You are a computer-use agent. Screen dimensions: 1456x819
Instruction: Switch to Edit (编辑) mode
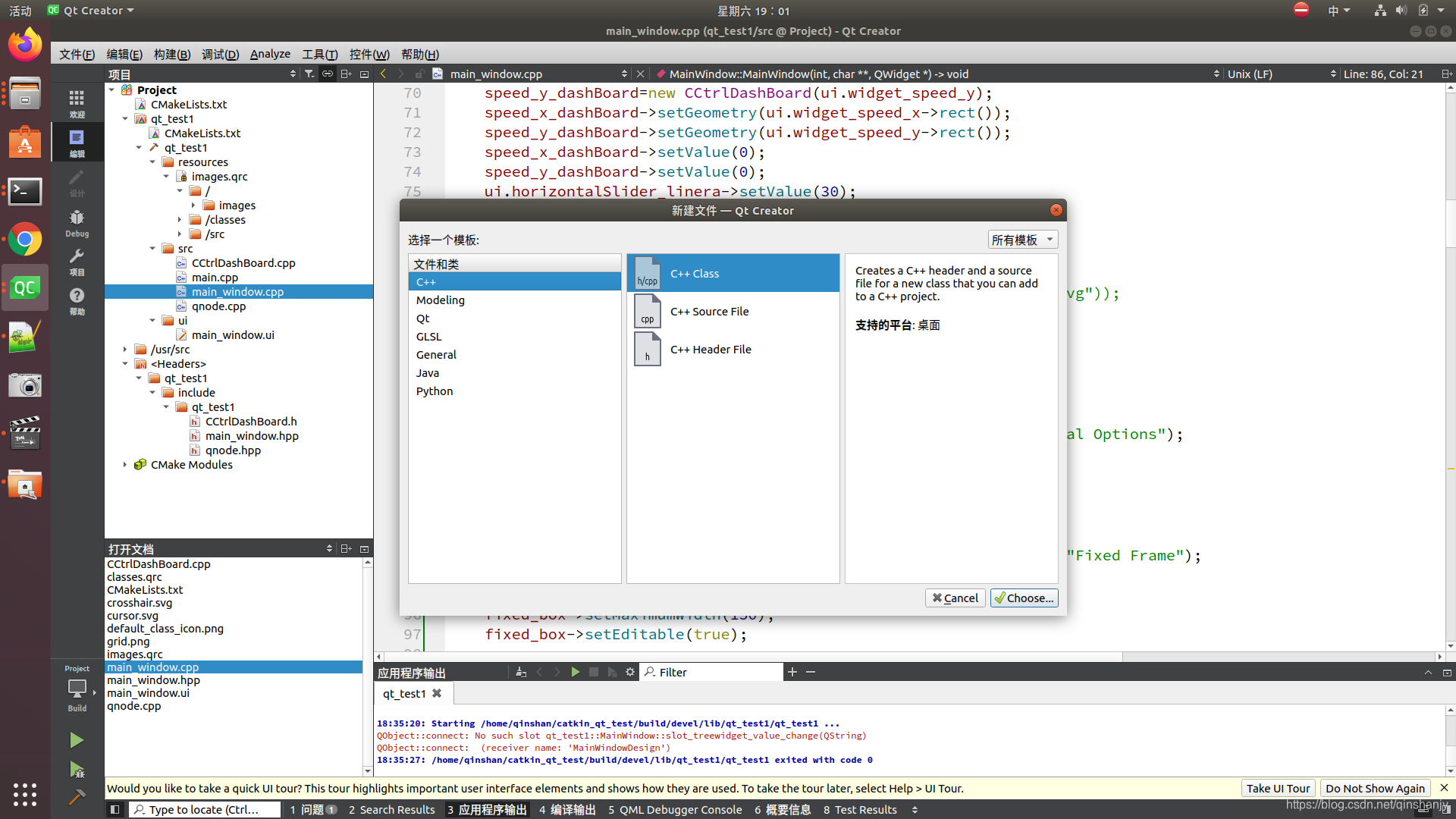(77, 143)
